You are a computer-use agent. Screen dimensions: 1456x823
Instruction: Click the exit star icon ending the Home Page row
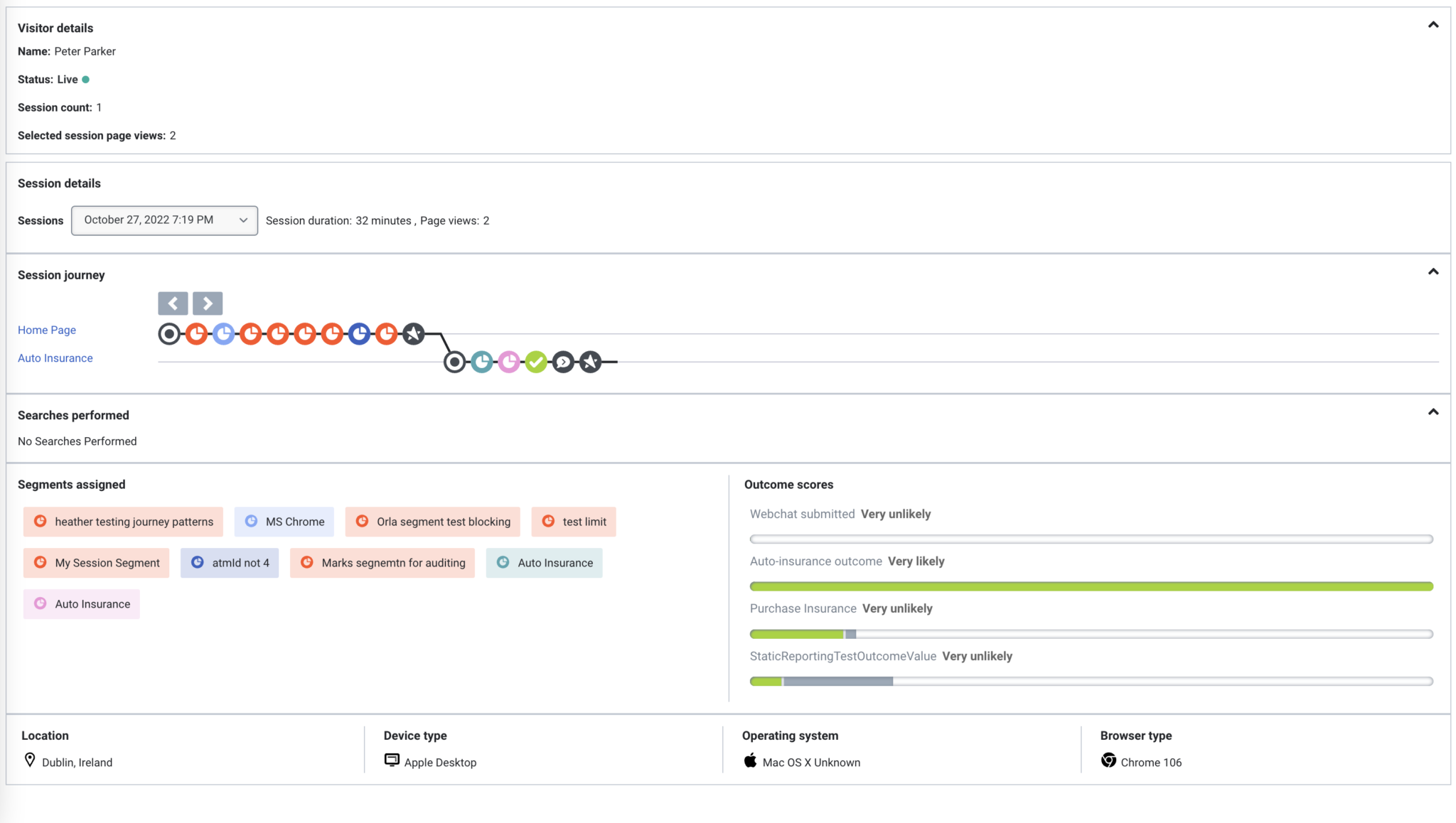(414, 333)
